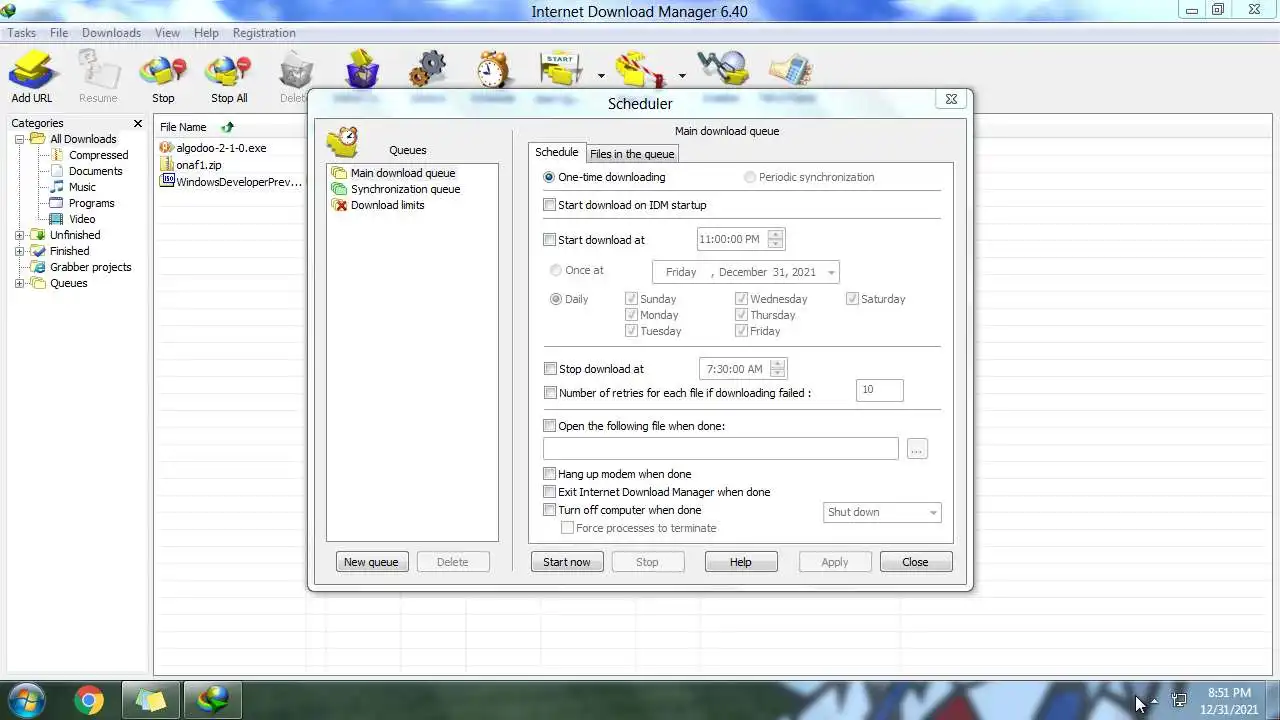Select Grabber projects in Categories tree
Screen dimensions: 1280x720
[90, 267]
